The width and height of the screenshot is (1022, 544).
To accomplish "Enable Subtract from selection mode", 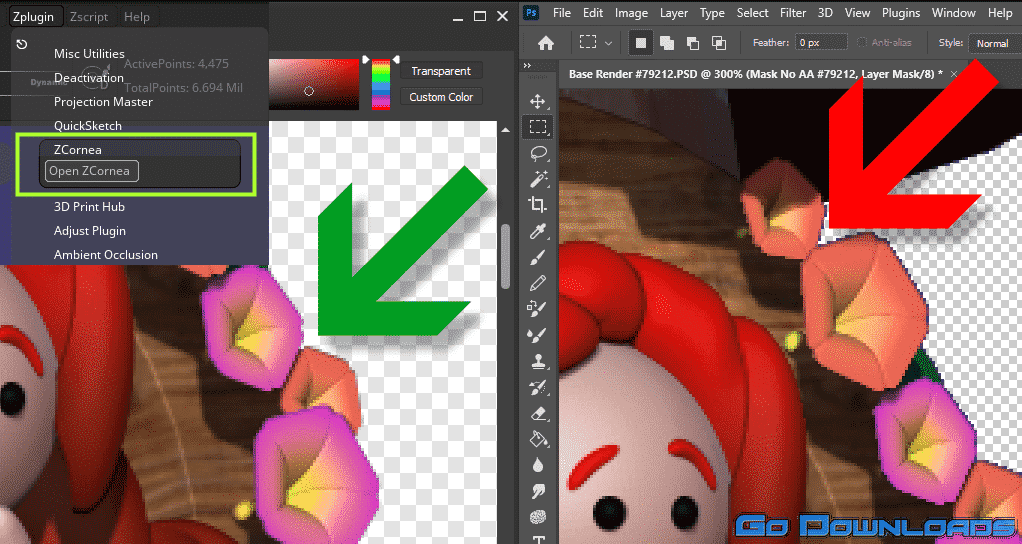I will (x=692, y=43).
